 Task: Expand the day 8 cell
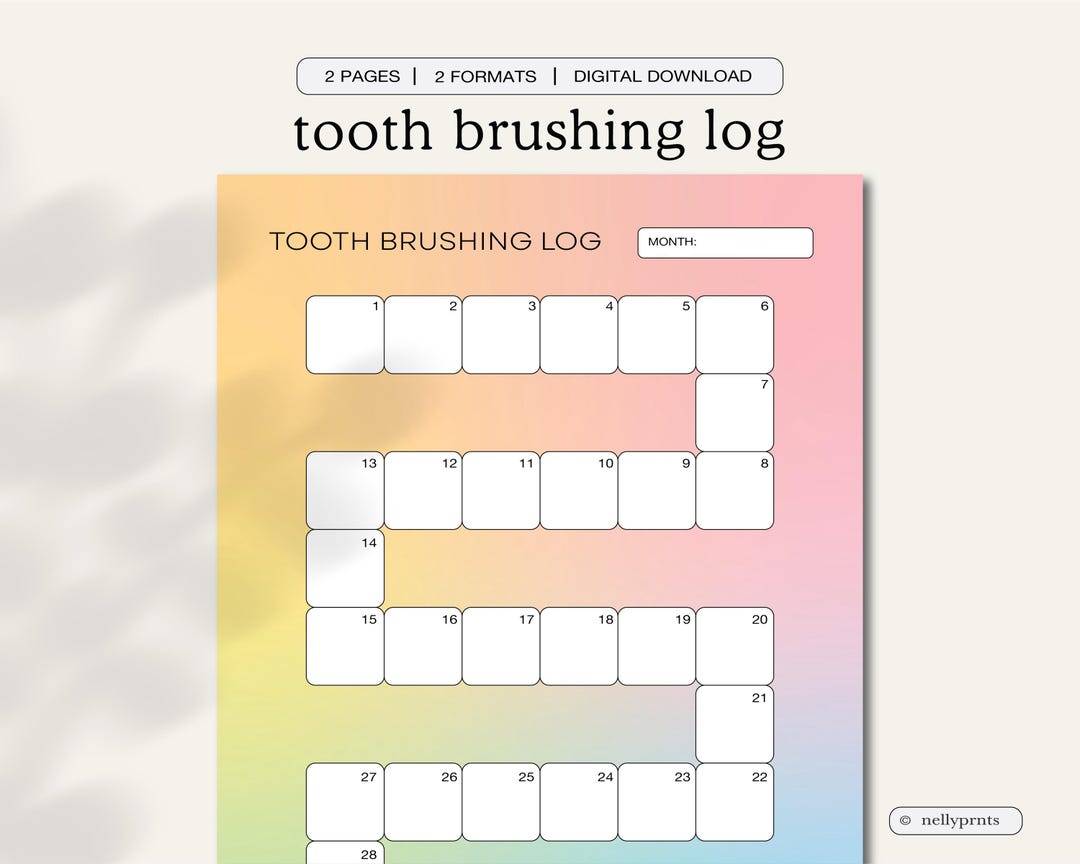click(x=735, y=490)
